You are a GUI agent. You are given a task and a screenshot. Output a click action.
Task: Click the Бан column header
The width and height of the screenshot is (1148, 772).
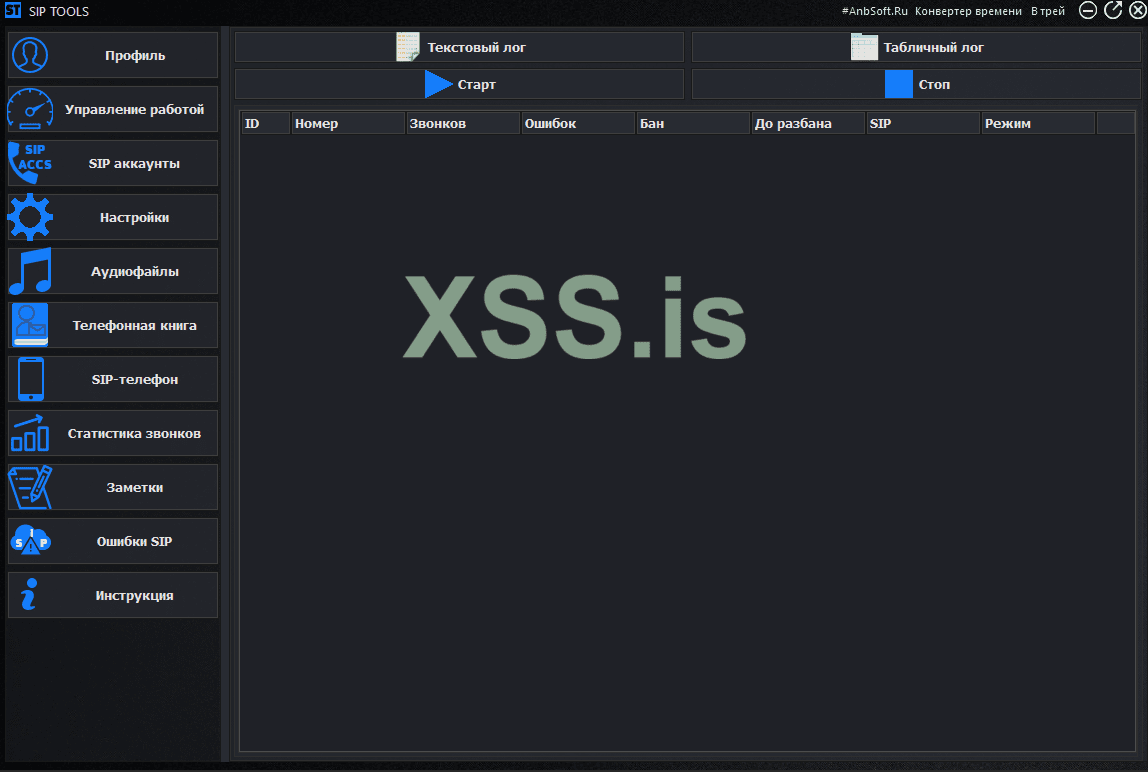tap(693, 123)
